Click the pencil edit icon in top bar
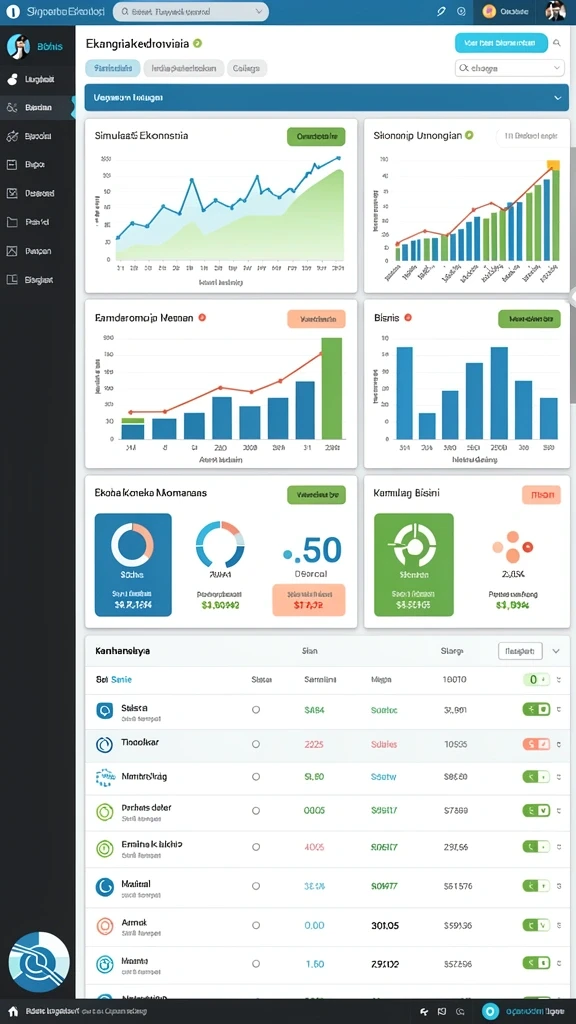This screenshot has width=576, height=1024. click(x=441, y=11)
